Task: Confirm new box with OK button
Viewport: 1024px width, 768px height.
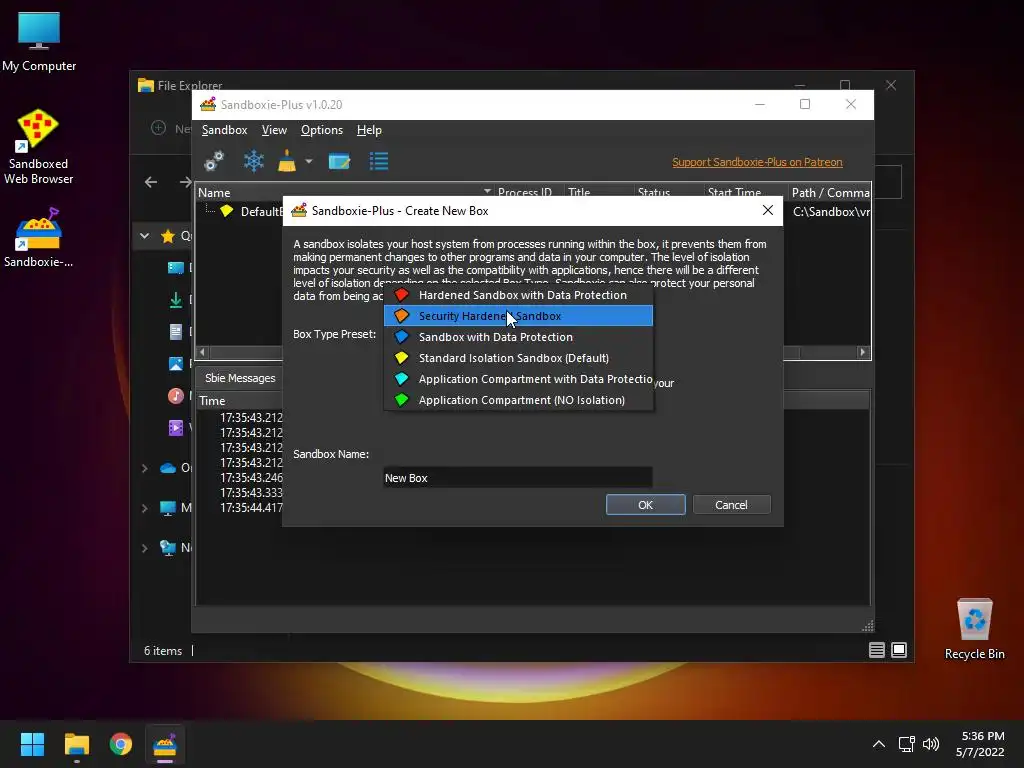Action: (645, 505)
